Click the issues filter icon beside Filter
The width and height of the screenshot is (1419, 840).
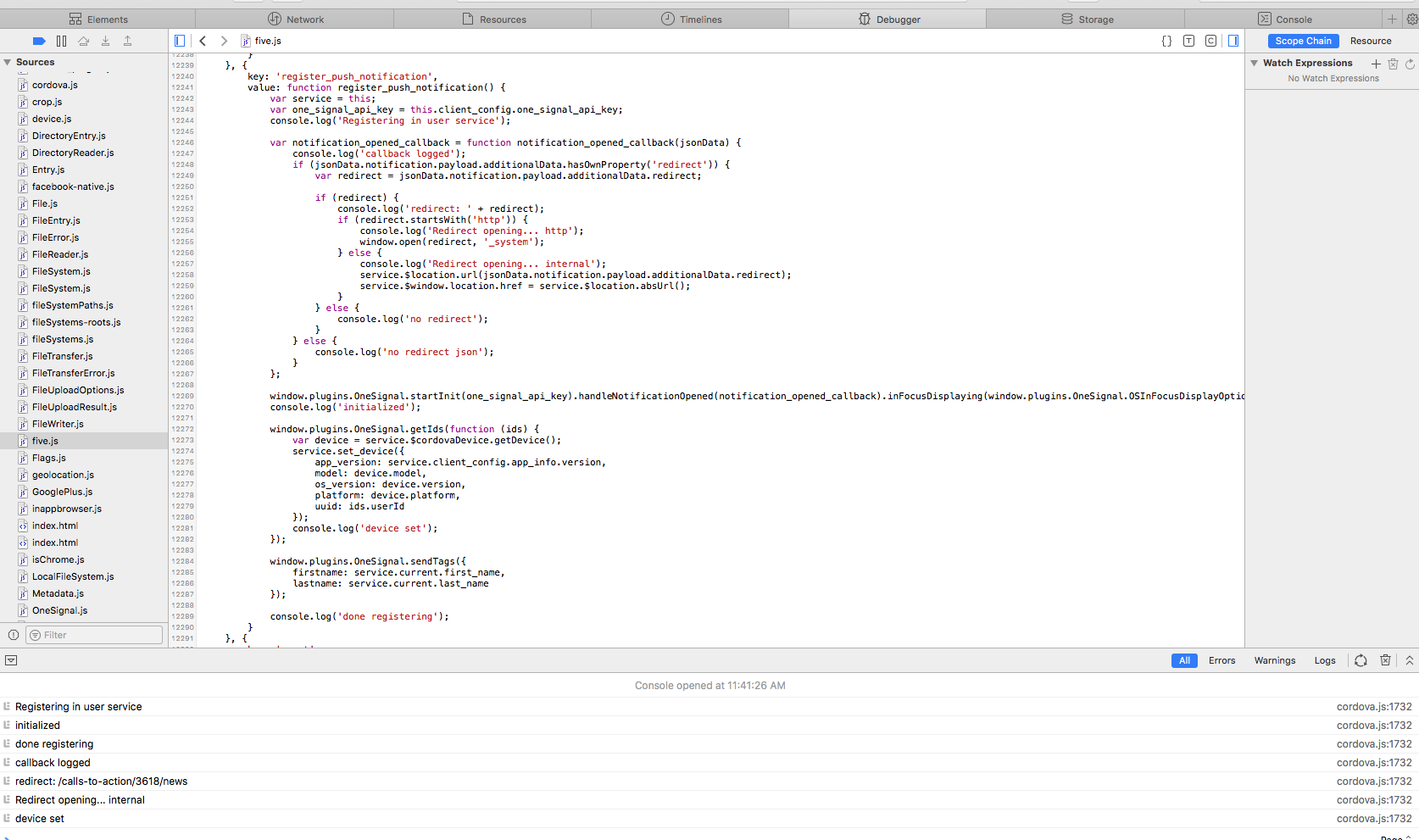pos(14,635)
